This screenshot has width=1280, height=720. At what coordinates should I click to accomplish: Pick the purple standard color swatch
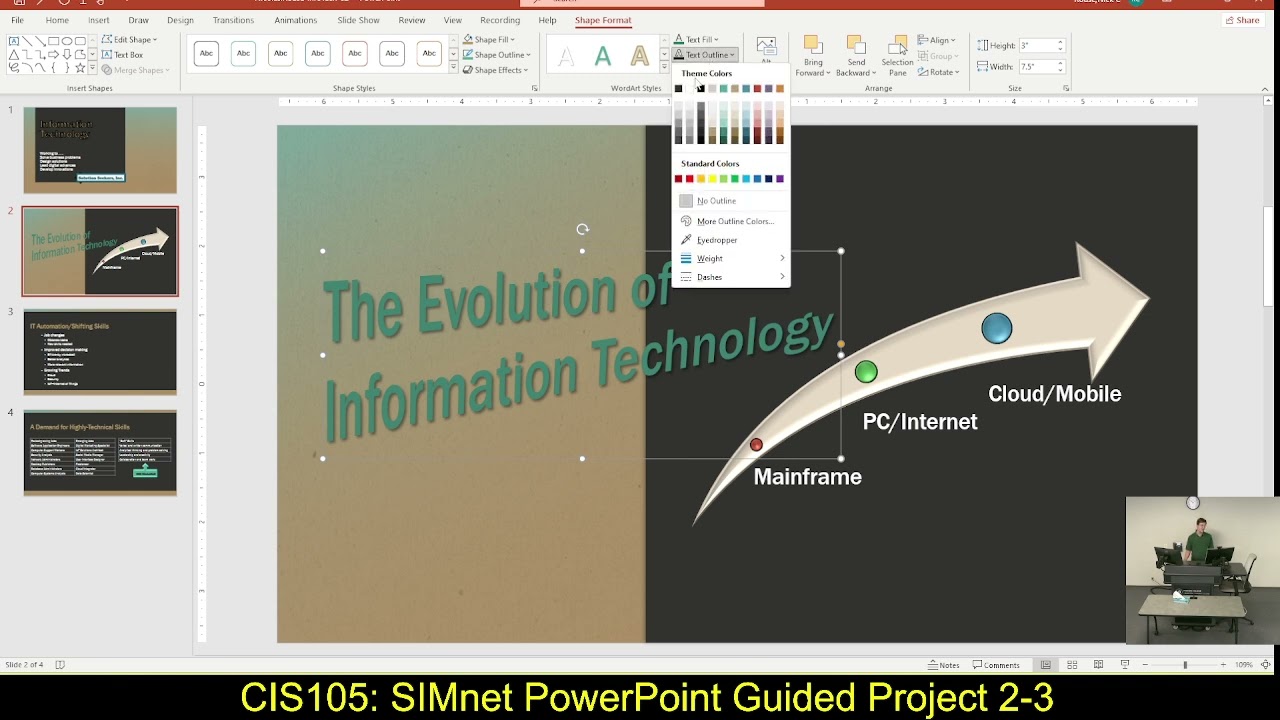780,179
